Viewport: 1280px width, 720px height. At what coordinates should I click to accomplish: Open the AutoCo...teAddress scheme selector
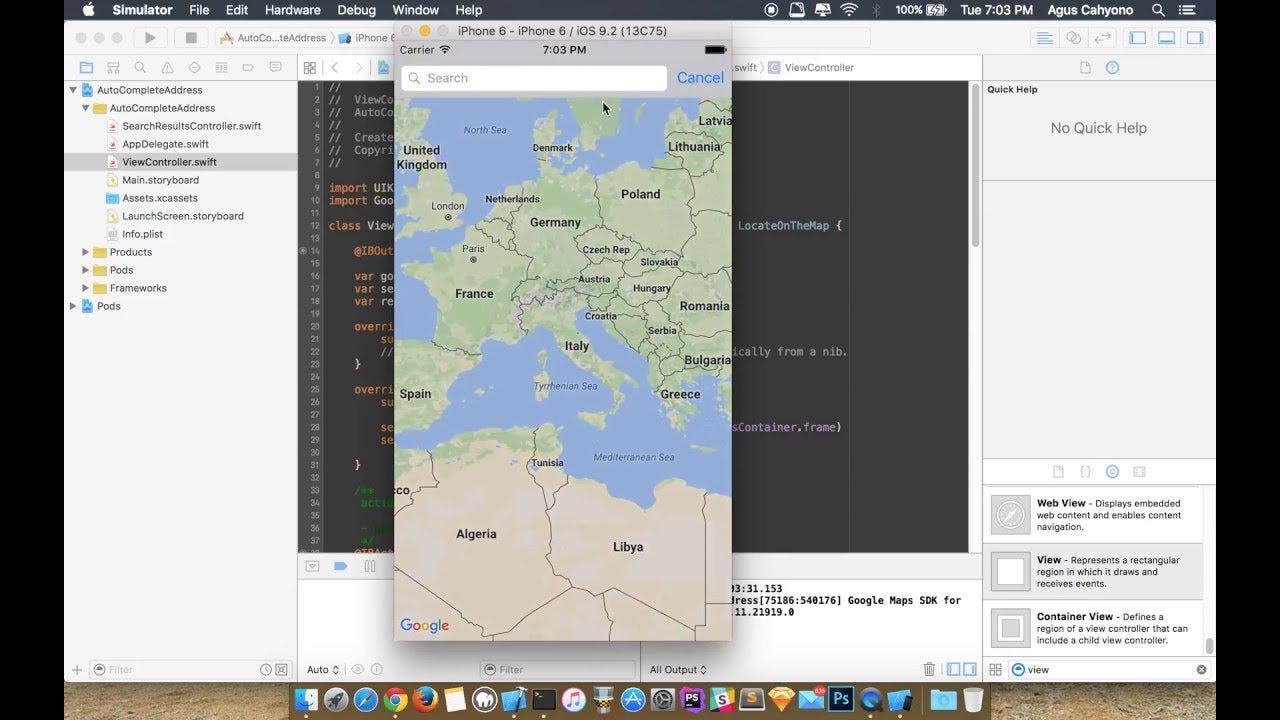(273, 38)
